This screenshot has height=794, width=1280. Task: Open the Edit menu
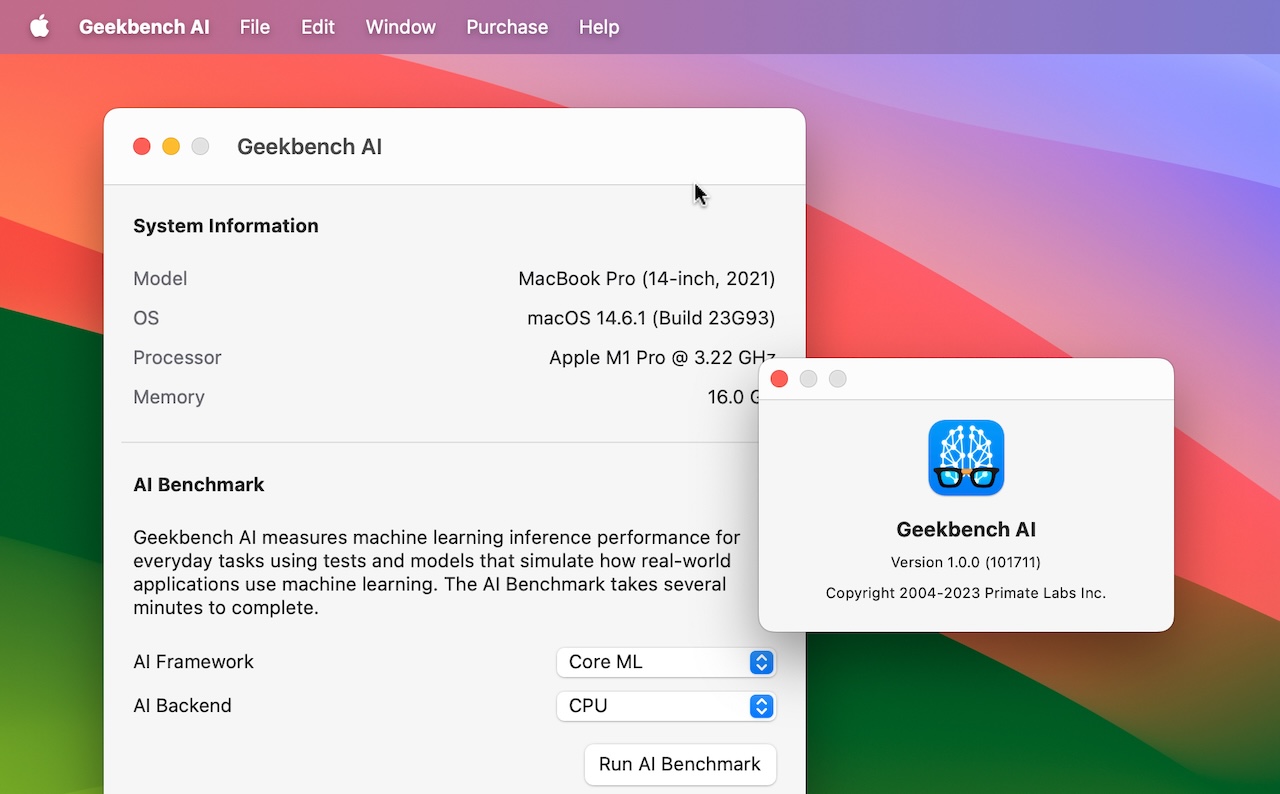[318, 27]
